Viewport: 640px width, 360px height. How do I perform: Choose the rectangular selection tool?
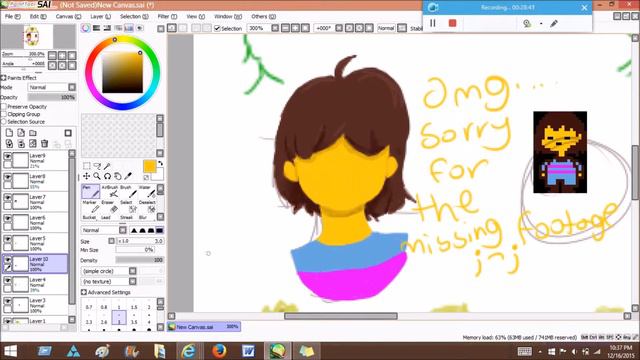[87, 166]
